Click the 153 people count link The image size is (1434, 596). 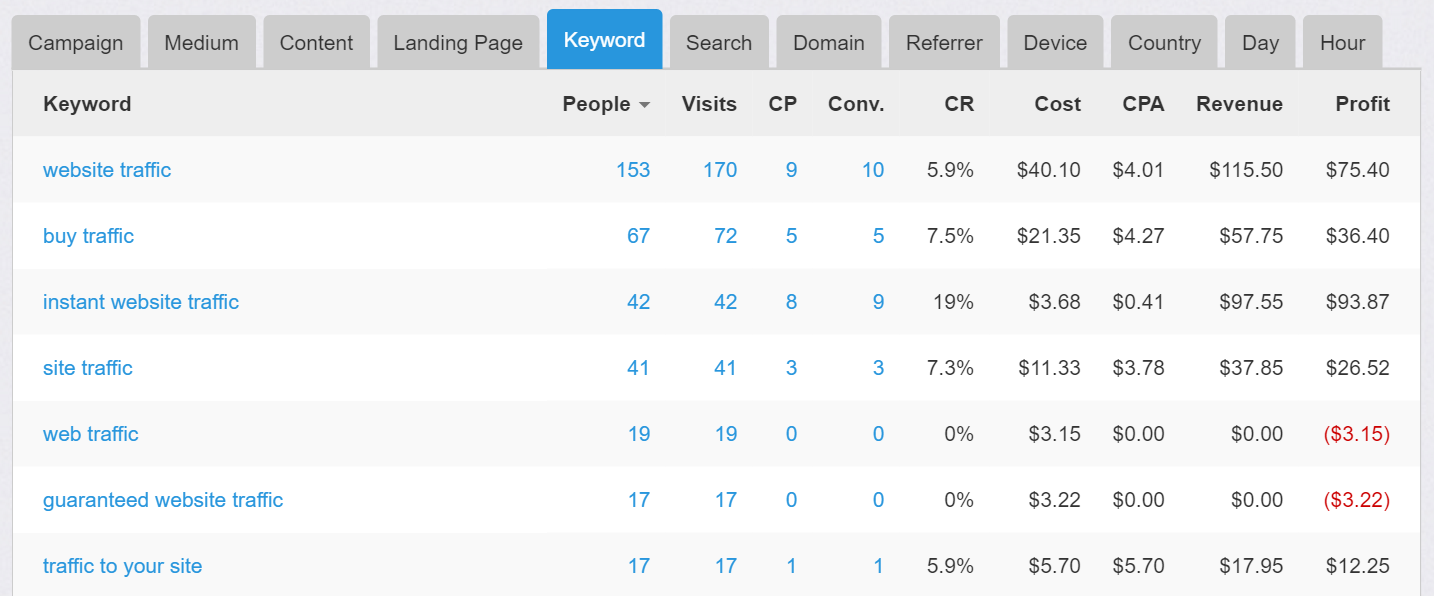point(633,170)
